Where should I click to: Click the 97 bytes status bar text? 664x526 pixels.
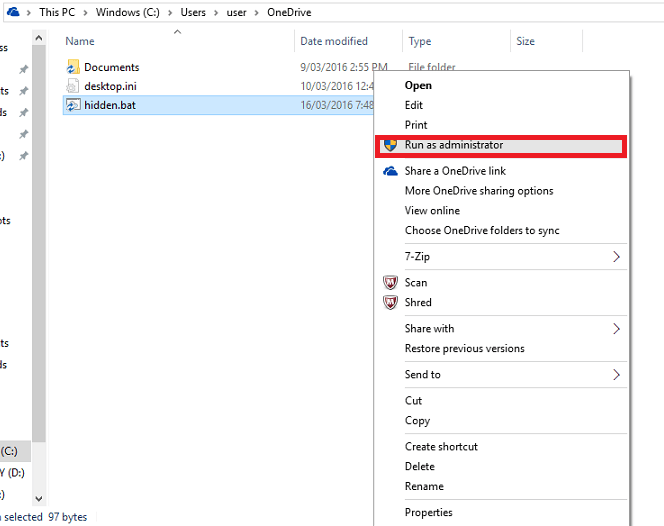pyautogui.click(x=67, y=517)
